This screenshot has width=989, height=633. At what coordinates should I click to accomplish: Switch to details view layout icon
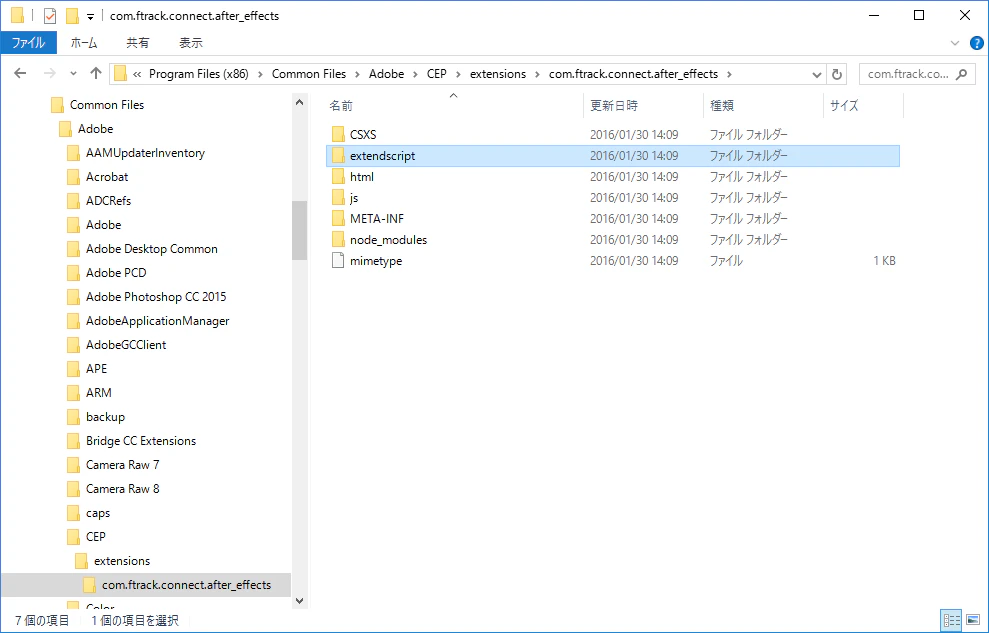tap(951, 620)
